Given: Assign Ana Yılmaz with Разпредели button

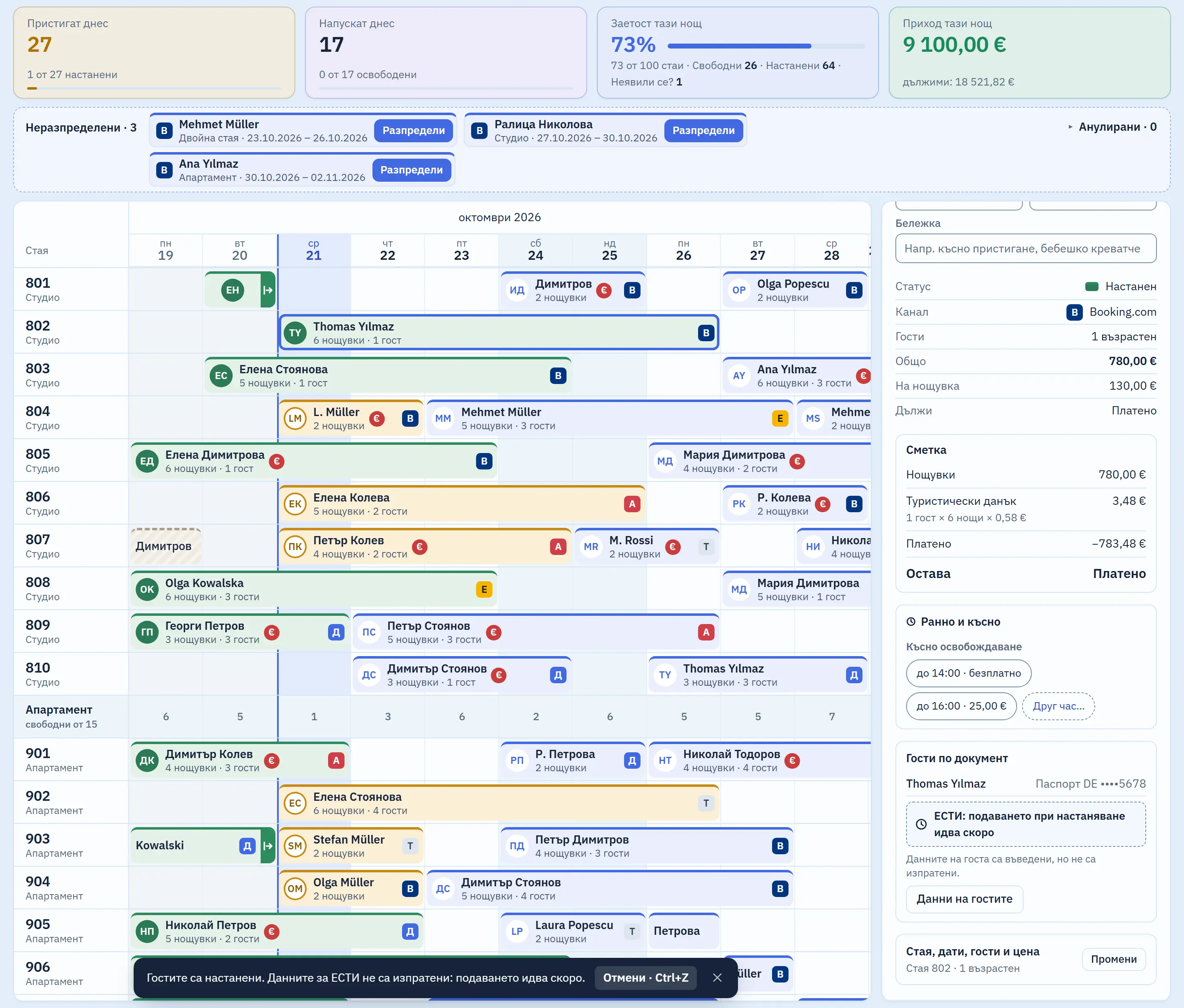Looking at the screenshot, I should (x=412, y=170).
